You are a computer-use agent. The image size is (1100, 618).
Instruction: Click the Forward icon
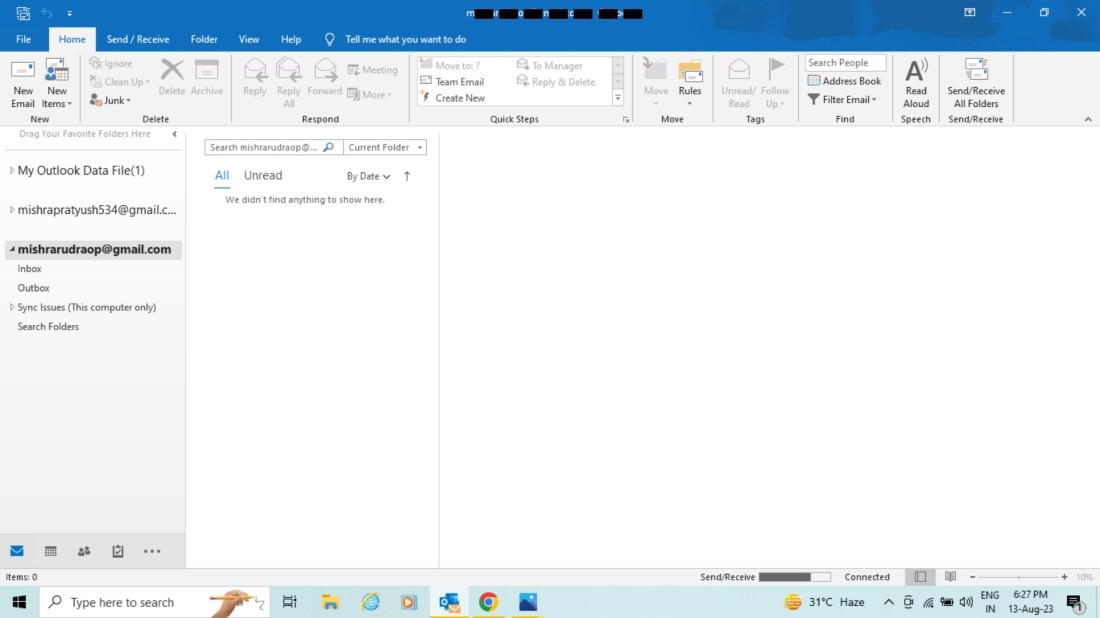pos(324,77)
